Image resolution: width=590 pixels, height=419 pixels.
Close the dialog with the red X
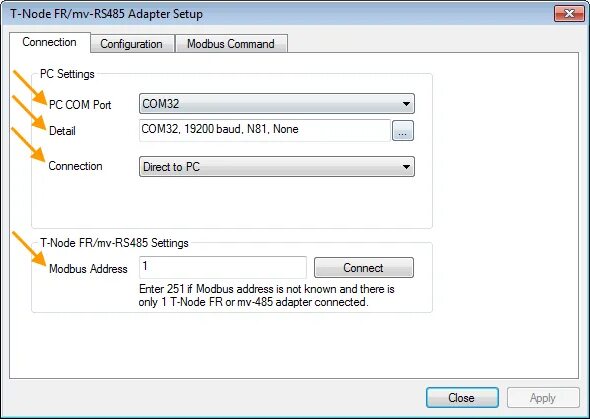569,14
